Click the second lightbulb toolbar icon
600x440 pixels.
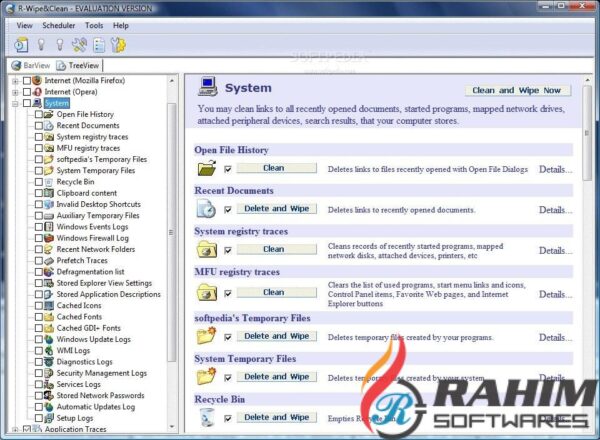point(60,45)
